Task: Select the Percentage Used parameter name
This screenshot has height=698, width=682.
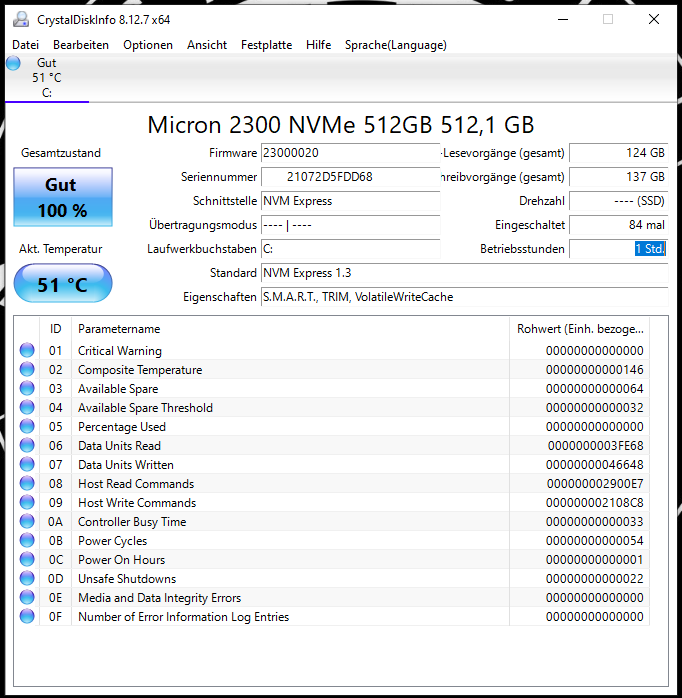Action: click(x=122, y=427)
